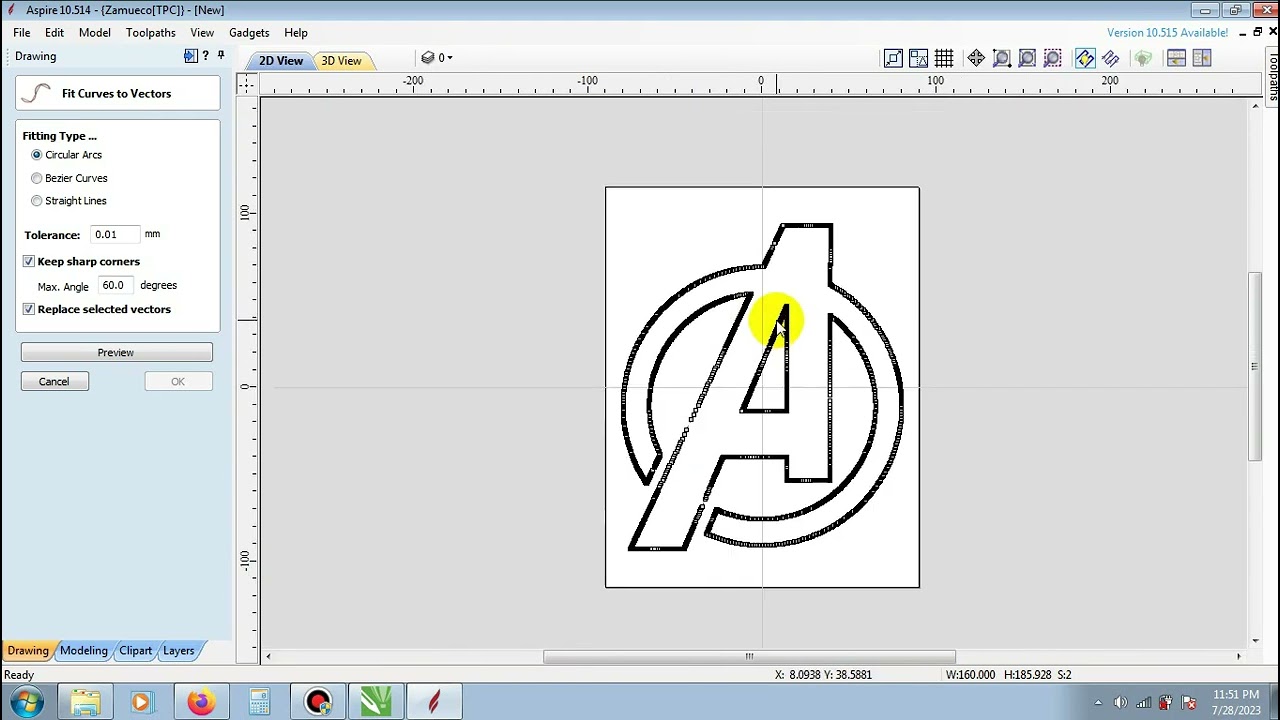Open Calculator from the taskbar
The height and width of the screenshot is (720, 1280).
point(259,702)
